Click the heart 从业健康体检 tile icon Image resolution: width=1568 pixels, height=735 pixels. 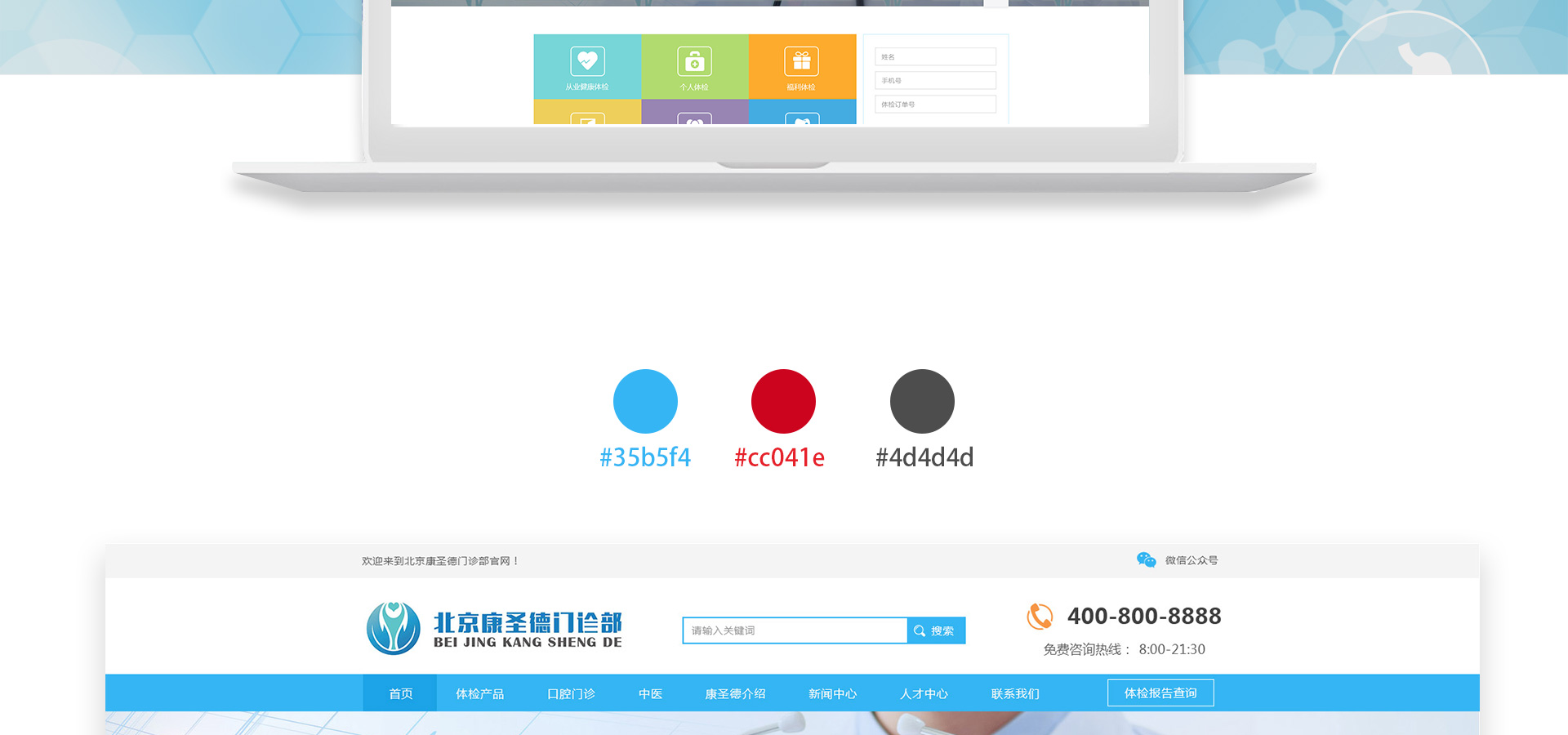[587, 61]
